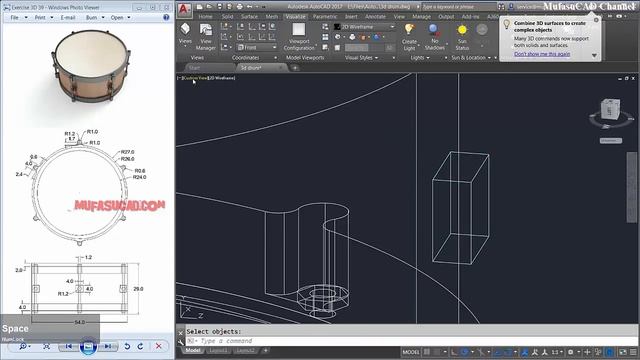Expand the Visual Styles panel
Screen dimensions: 640x360
(x=362, y=58)
